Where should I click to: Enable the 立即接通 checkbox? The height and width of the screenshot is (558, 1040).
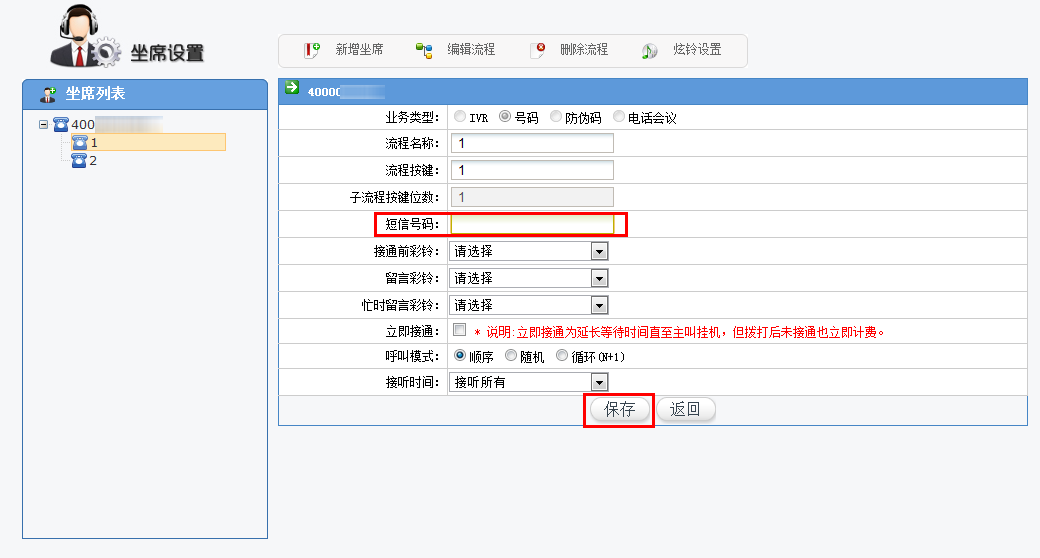[x=460, y=330]
